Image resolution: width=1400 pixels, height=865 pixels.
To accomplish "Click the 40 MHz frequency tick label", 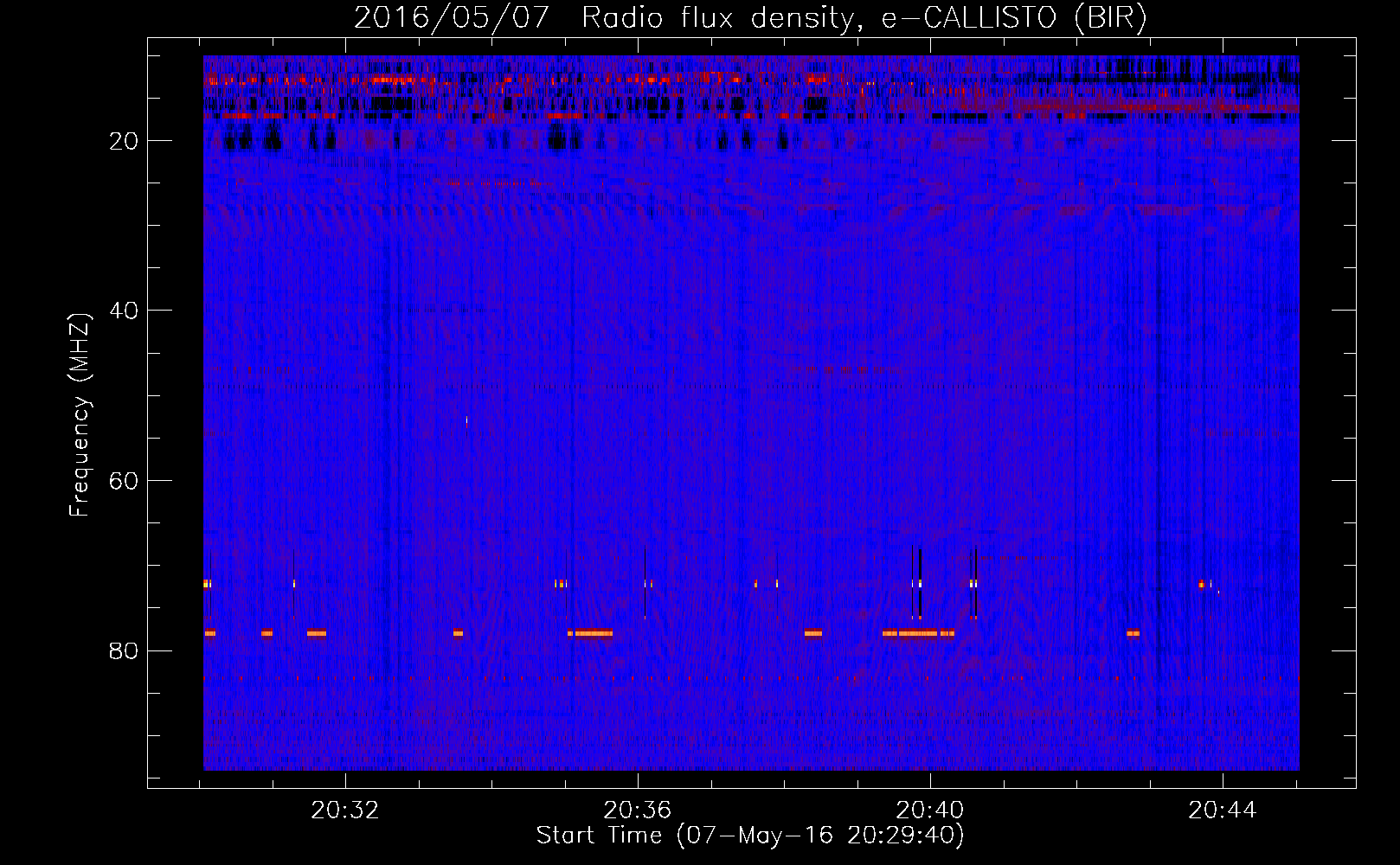I will (124, 311).
